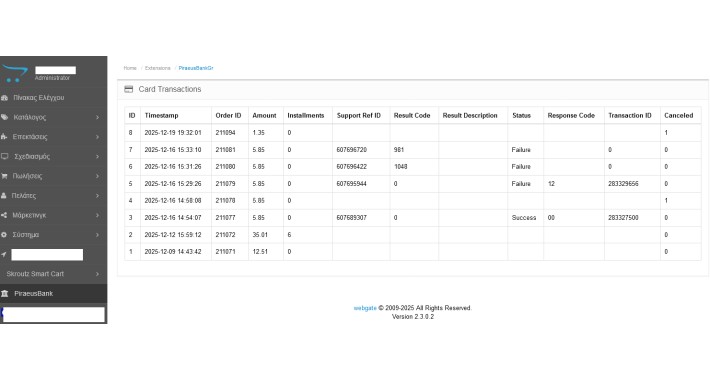This screenshot has height=380, width=710.
Task: Click the shopping cart icon beside Πωλήσεις
Action: click(x=4, y=176)
